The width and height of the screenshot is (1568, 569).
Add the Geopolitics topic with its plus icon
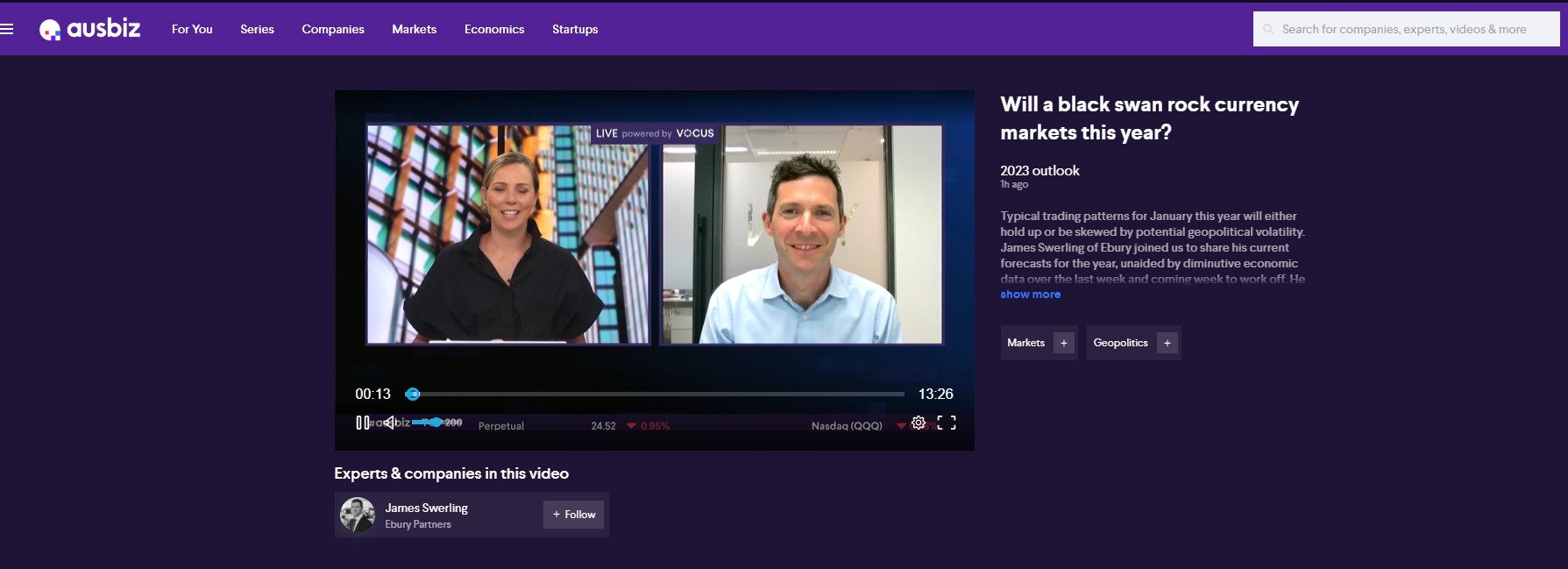click(1167, 343)
